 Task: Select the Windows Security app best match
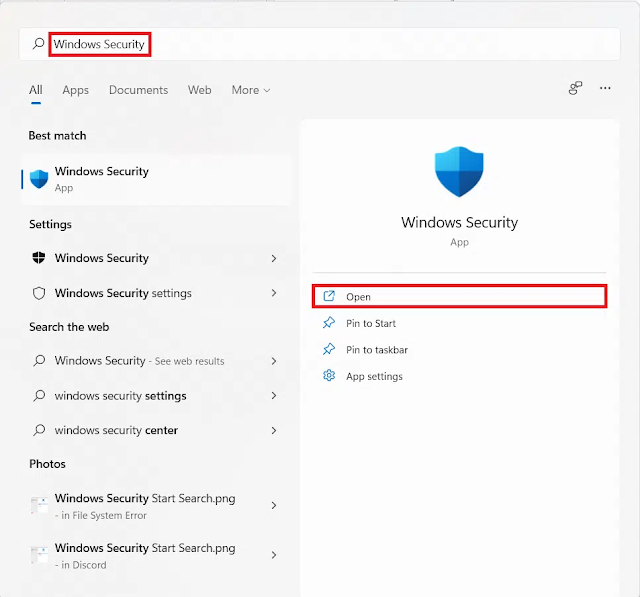[x=156, y=179]
